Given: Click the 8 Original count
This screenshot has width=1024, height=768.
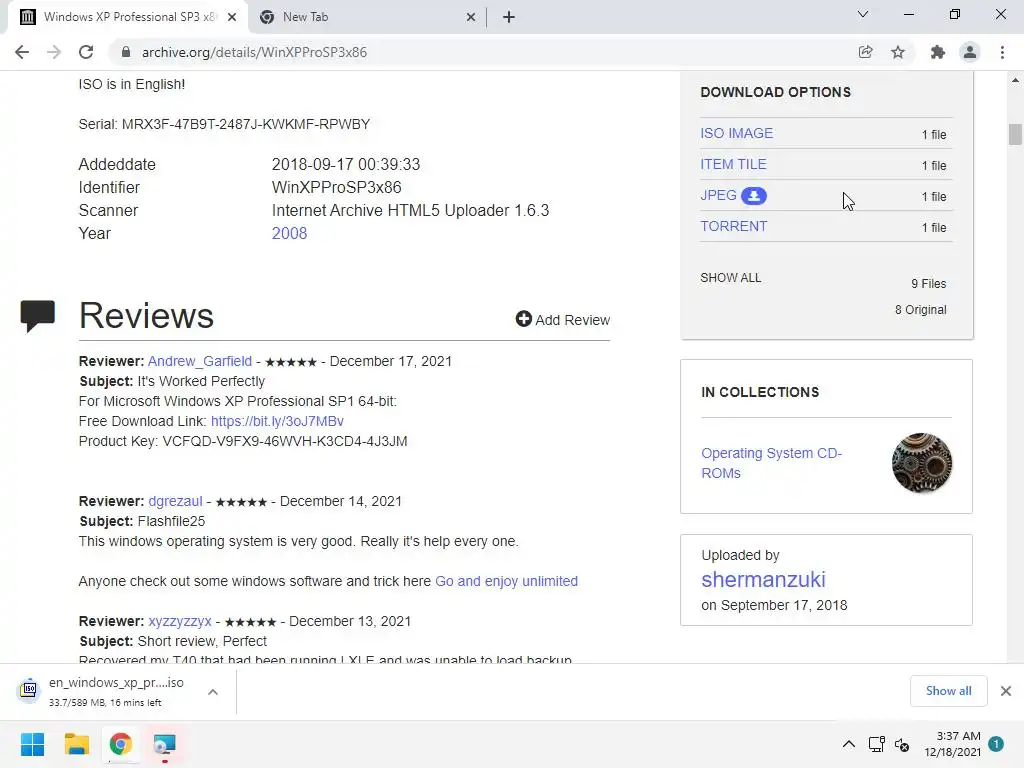Looking at the screenshot, I should click(x=920, y=310).
